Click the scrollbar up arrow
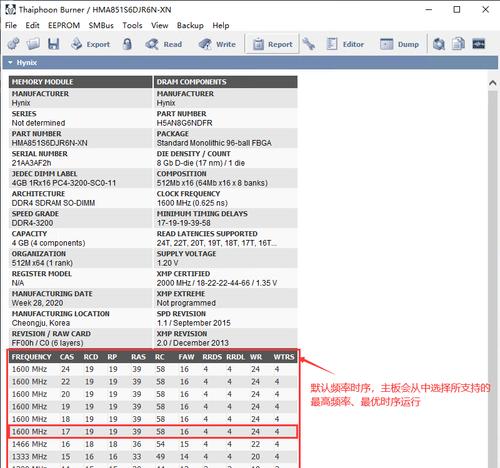500x468 pixels. 493,83
